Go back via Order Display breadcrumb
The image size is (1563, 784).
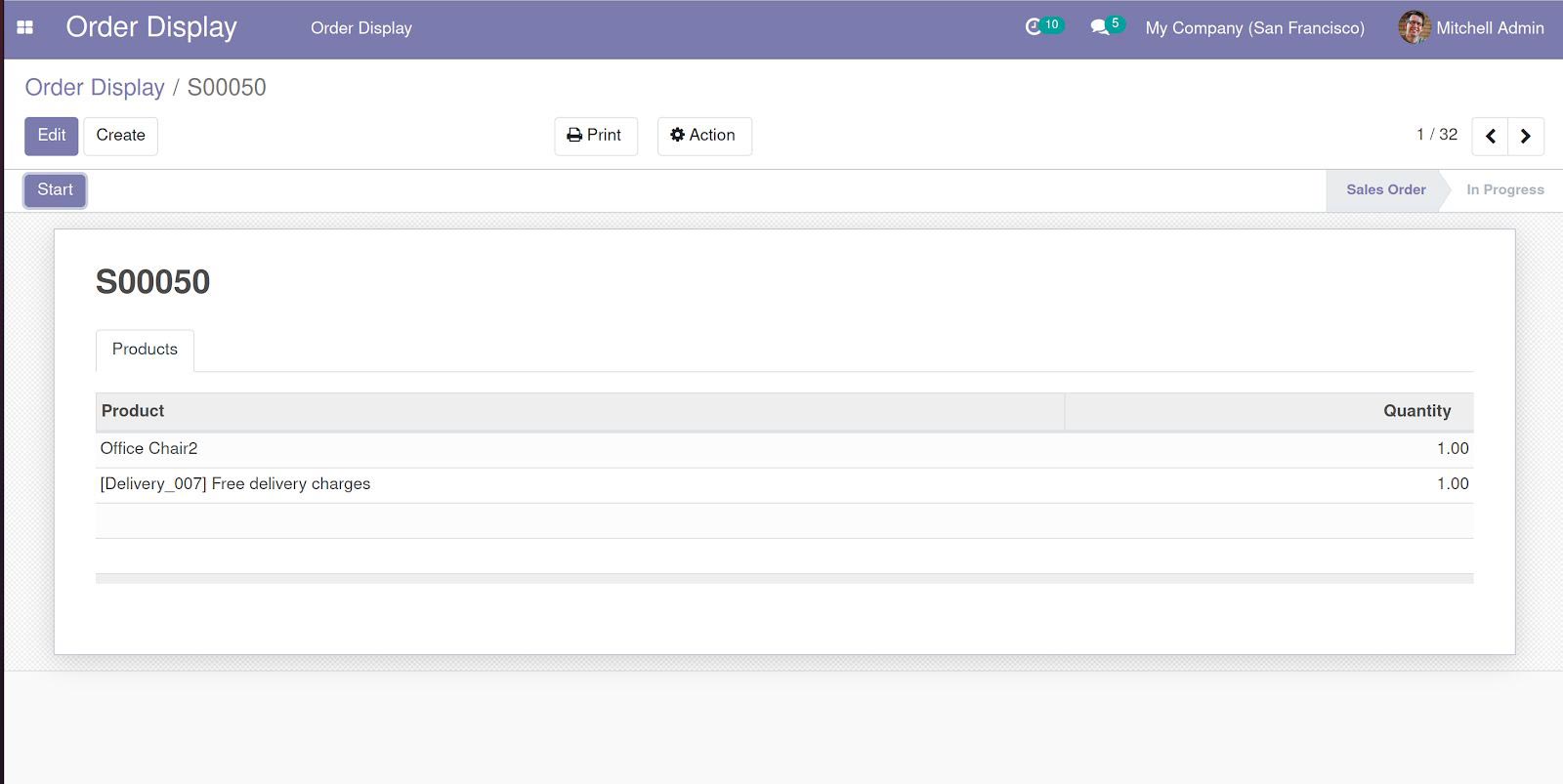(95, 88)
